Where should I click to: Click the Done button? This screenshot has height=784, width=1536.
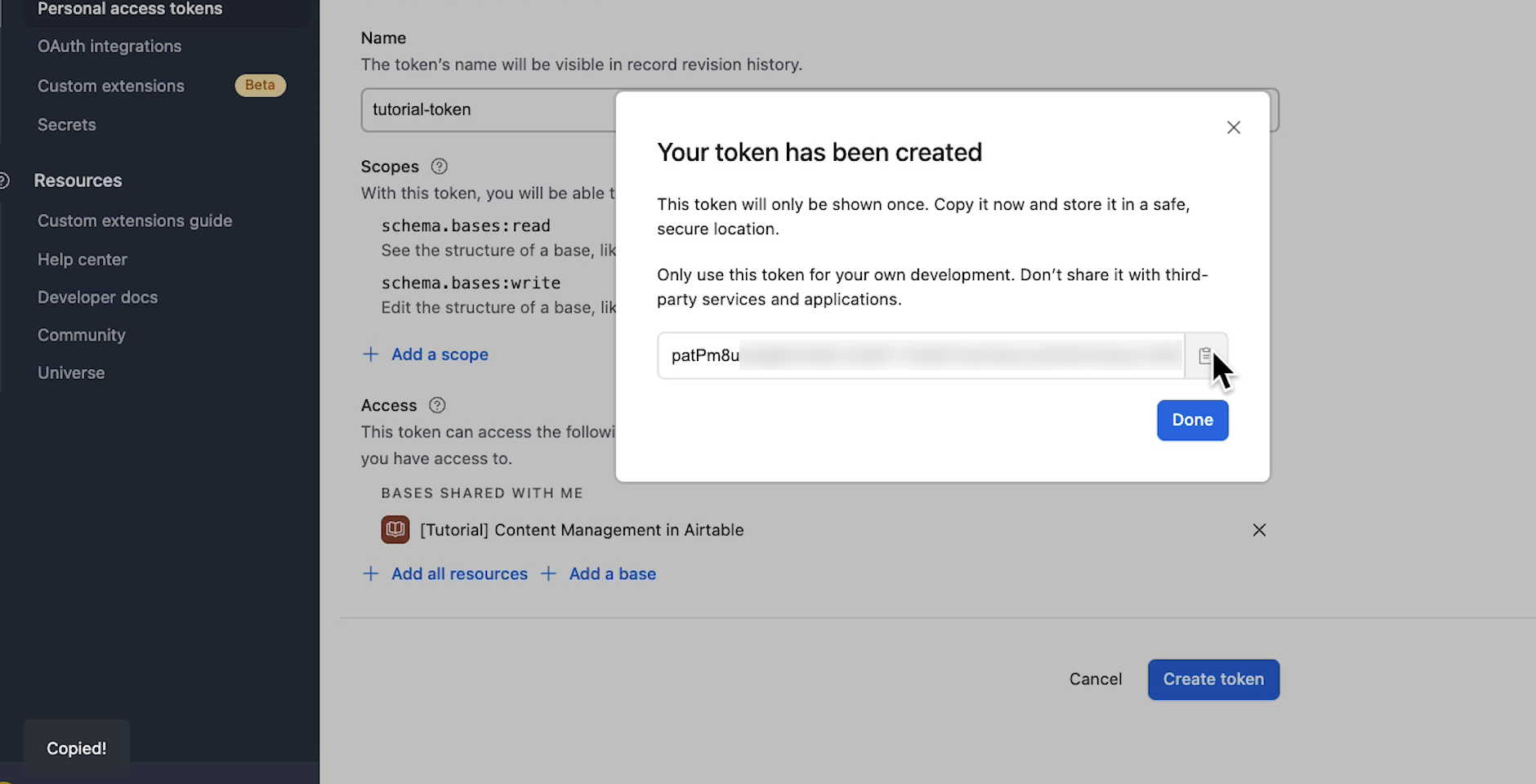click(1192, 420)
